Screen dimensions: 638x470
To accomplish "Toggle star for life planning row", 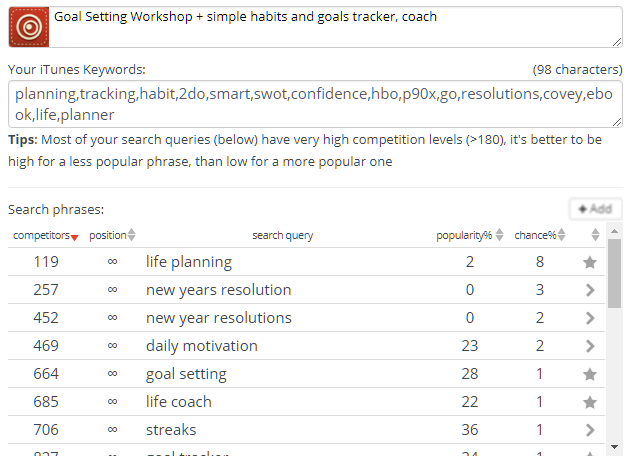I will pyautogui.click(x=590, y=262).
